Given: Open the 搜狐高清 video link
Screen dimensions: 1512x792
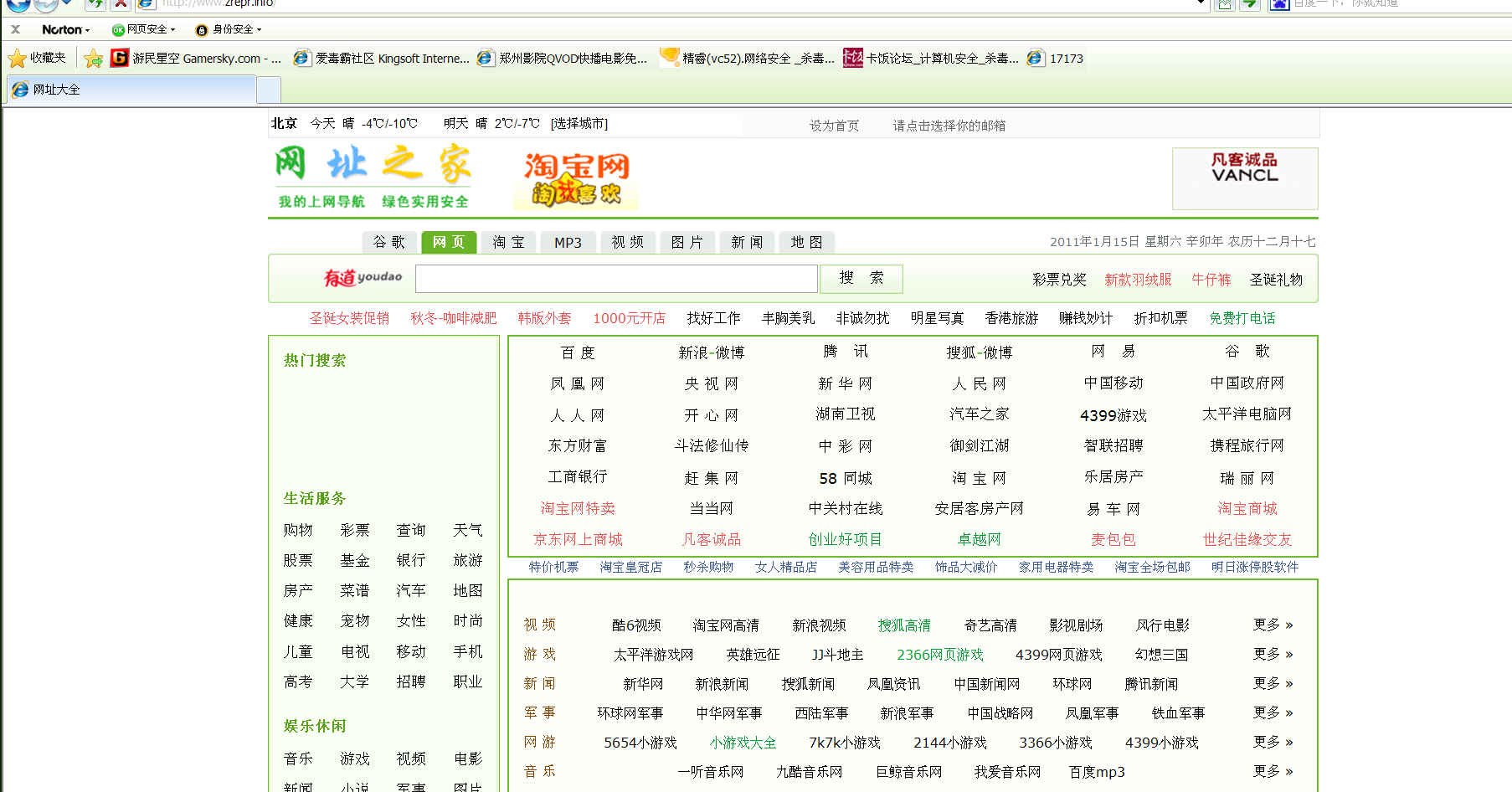Looking at the screenshot, I should click(904, 625).
